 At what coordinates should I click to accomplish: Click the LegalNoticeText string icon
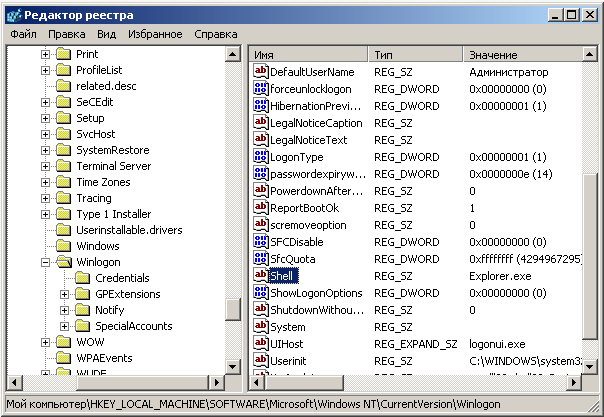click(x=260, y=139)
